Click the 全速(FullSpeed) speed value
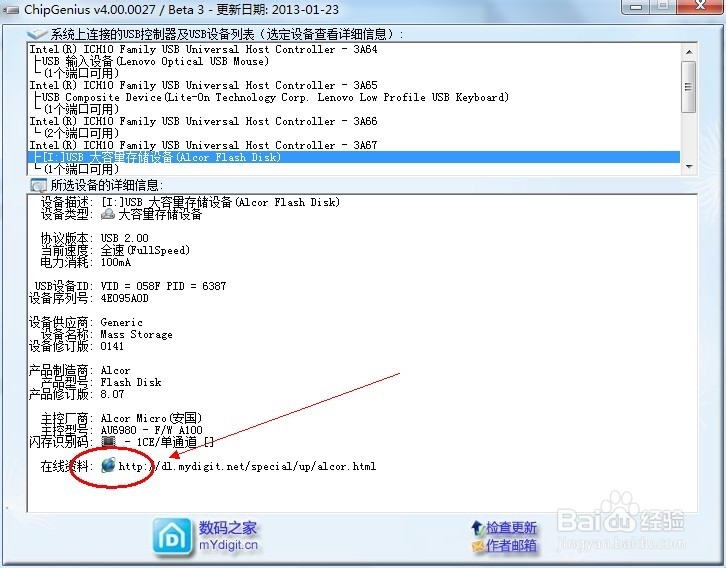726x568 pixels. 145,250
